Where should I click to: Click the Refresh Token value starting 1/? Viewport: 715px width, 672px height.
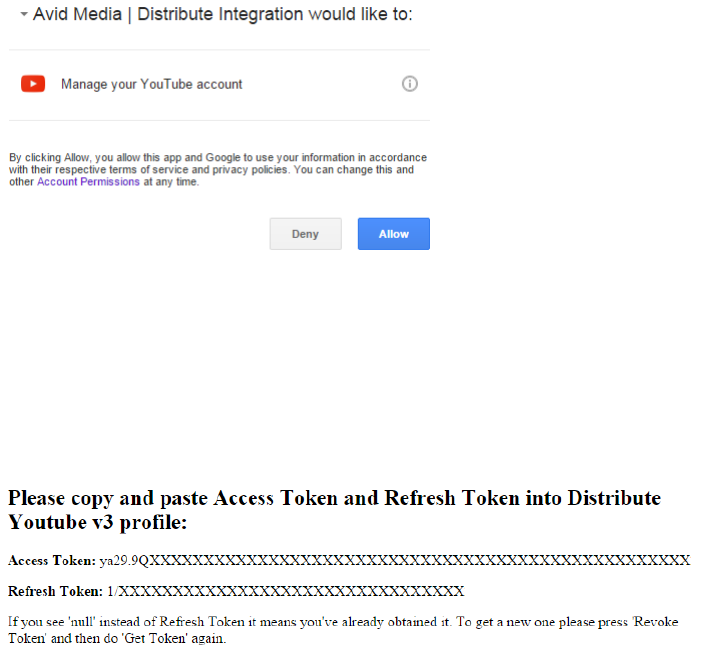click(285, 591)
